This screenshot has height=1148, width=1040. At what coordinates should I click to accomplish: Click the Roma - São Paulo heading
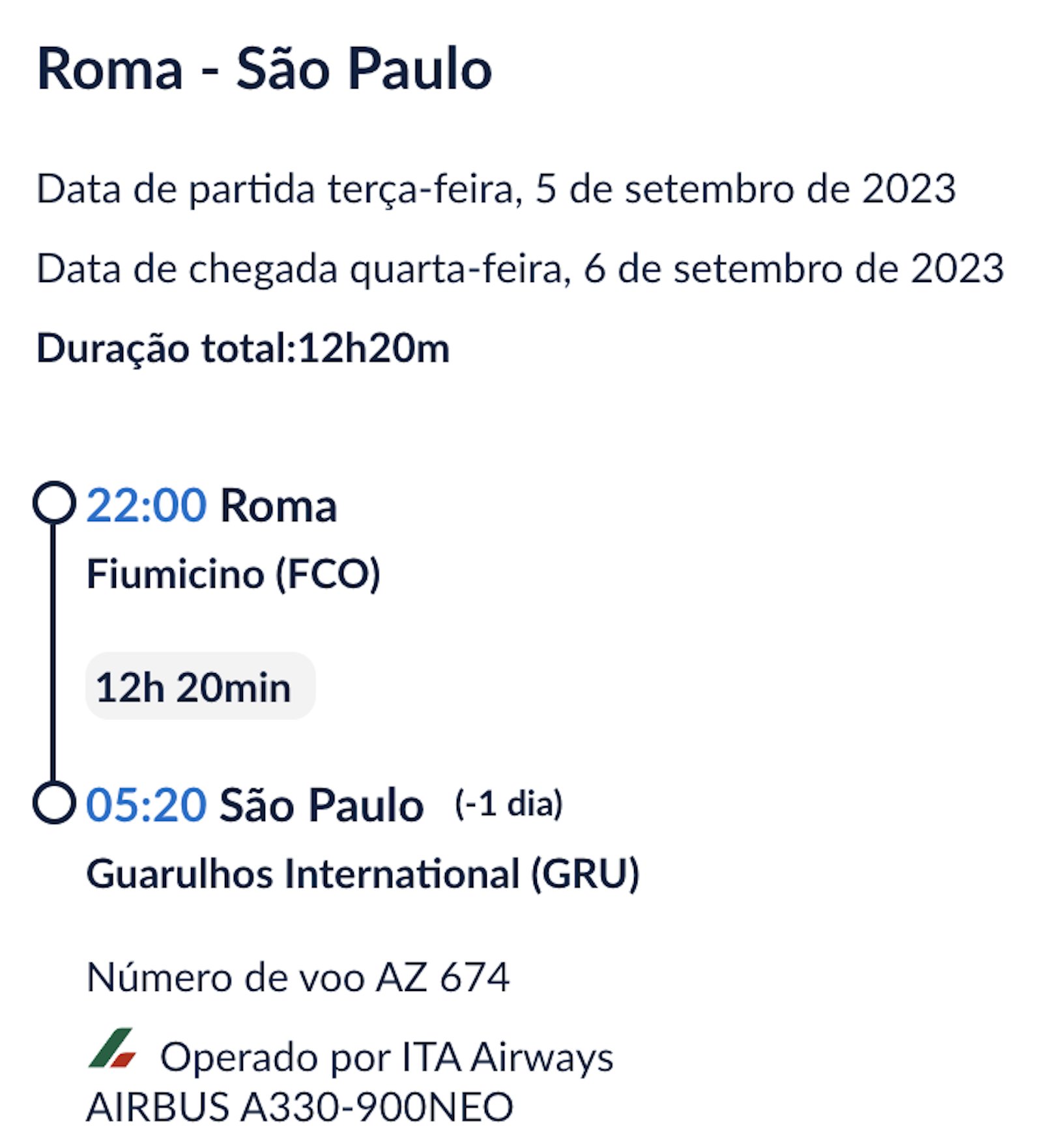(x=265, y=68)
